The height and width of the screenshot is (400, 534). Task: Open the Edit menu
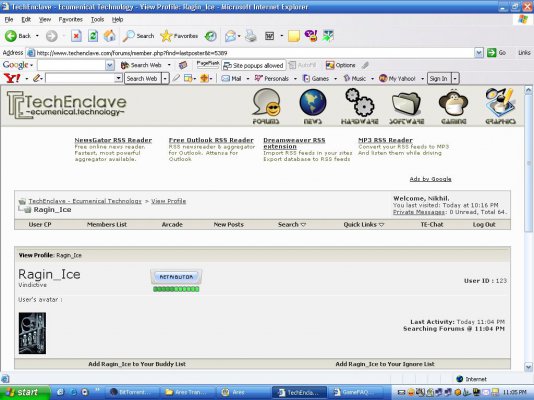26,19
